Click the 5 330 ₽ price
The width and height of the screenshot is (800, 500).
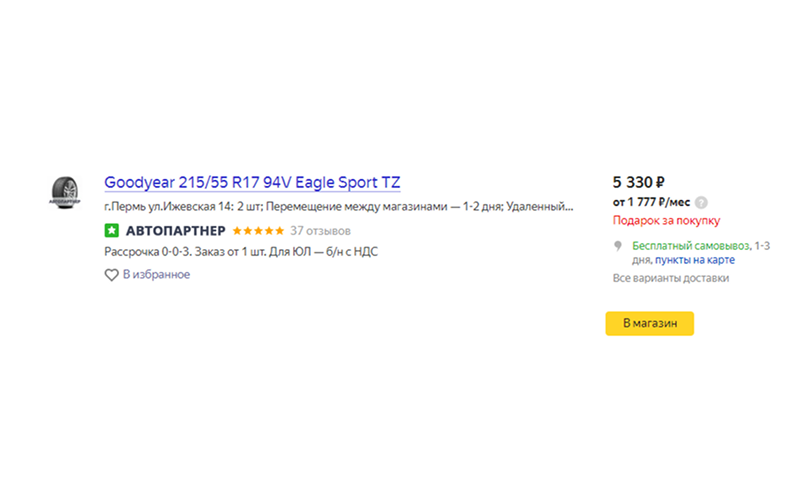639,182
